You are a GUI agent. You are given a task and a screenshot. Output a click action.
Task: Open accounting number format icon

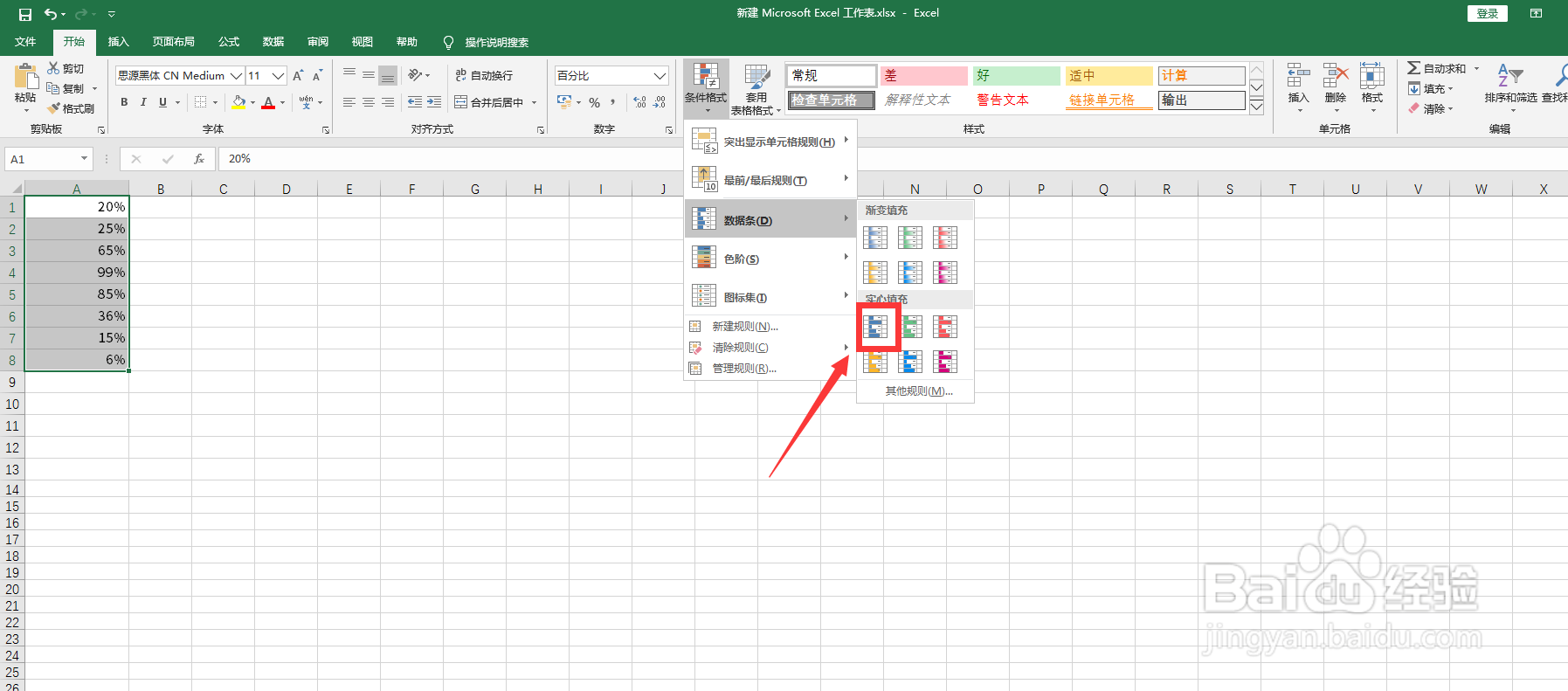pos(564,102)
